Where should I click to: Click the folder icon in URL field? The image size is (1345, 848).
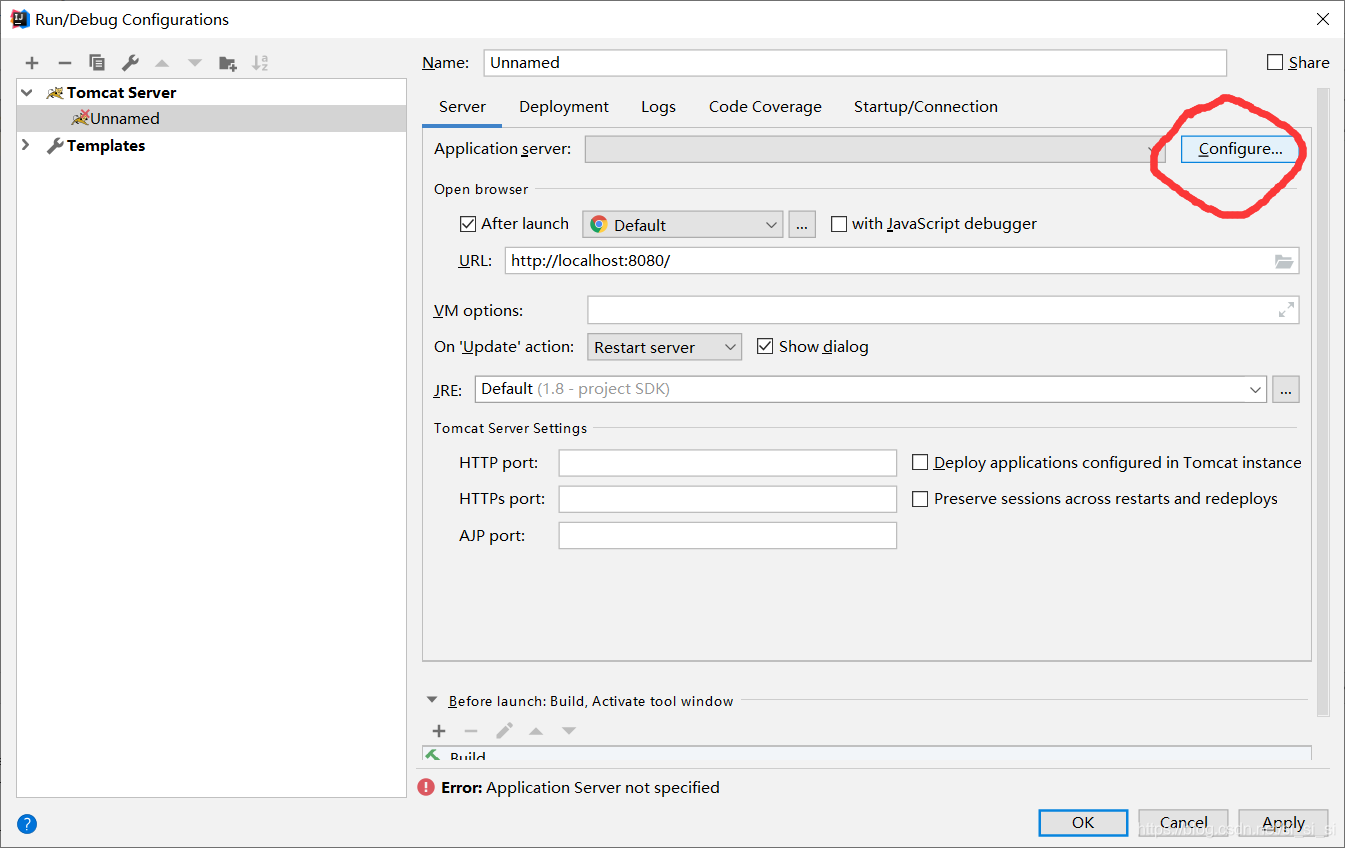point(1284,261)
